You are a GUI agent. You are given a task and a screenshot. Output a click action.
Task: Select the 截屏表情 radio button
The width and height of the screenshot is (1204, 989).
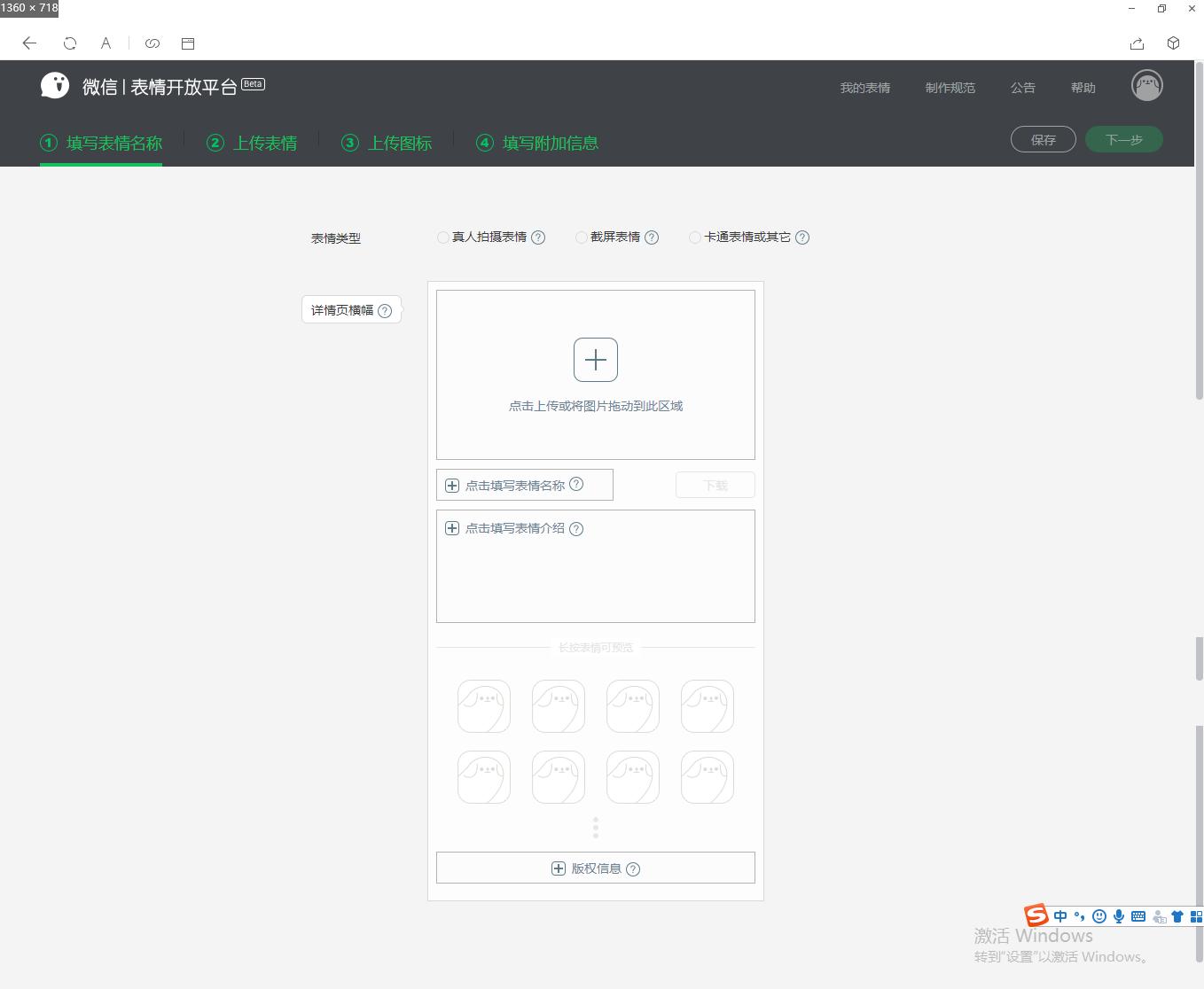[x=581, y=238]
